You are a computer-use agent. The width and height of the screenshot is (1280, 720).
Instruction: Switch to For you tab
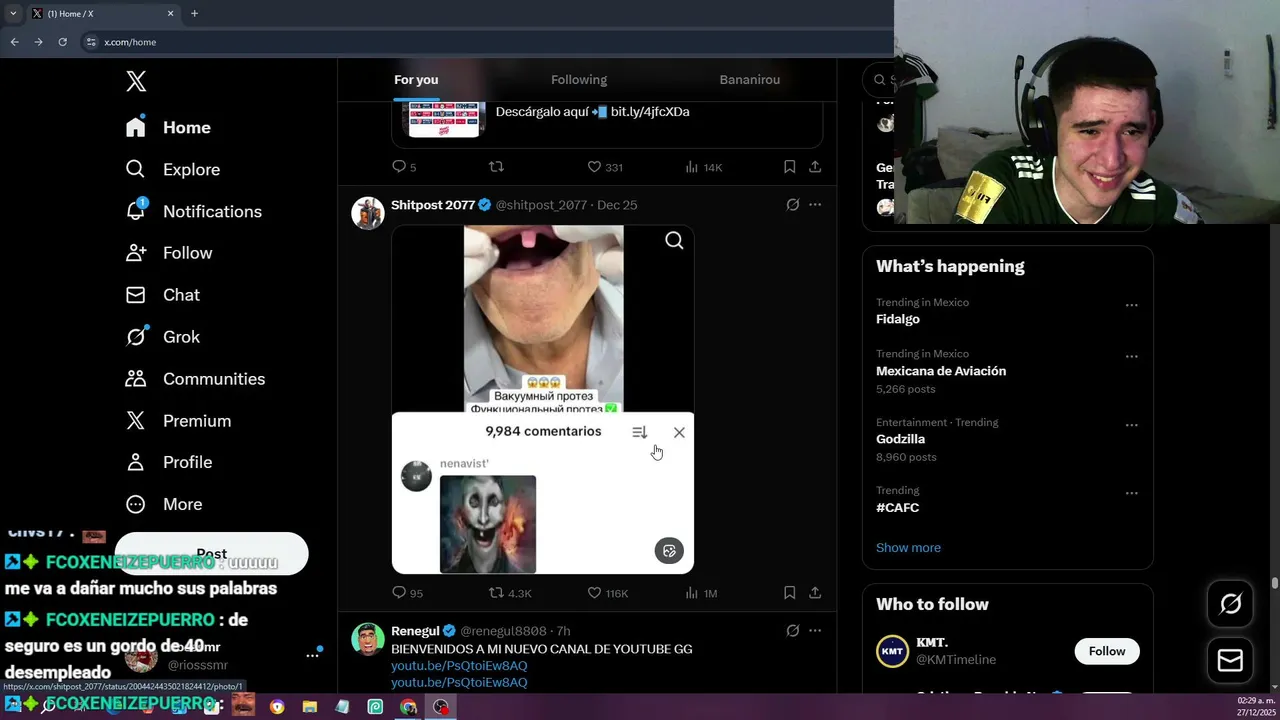(x=416, y=80)
